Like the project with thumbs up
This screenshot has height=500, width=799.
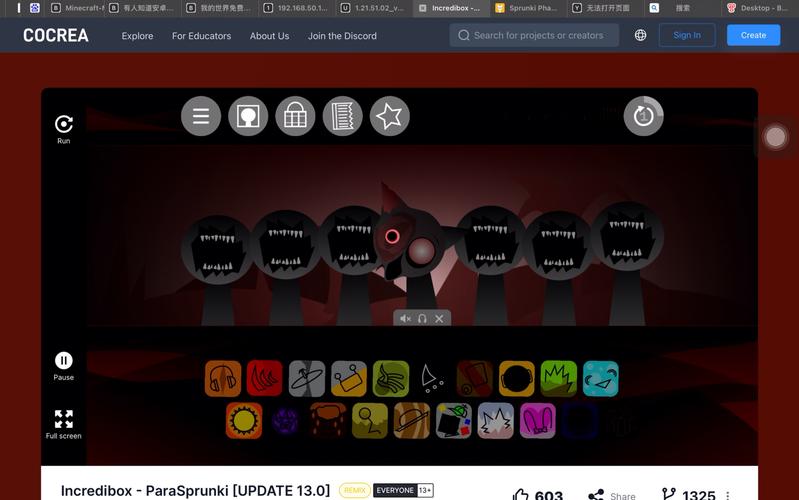coord(520,494)
